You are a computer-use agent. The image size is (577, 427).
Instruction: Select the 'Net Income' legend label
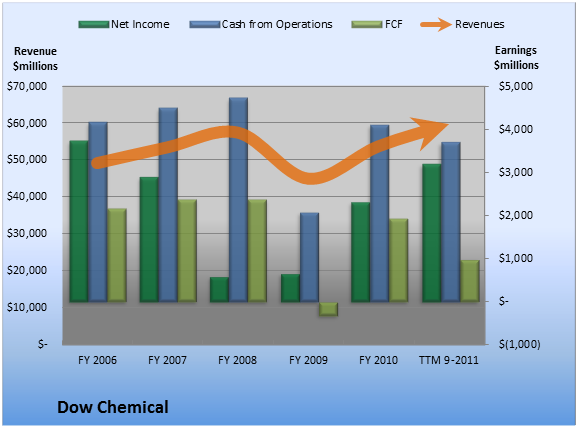(140, 24)
